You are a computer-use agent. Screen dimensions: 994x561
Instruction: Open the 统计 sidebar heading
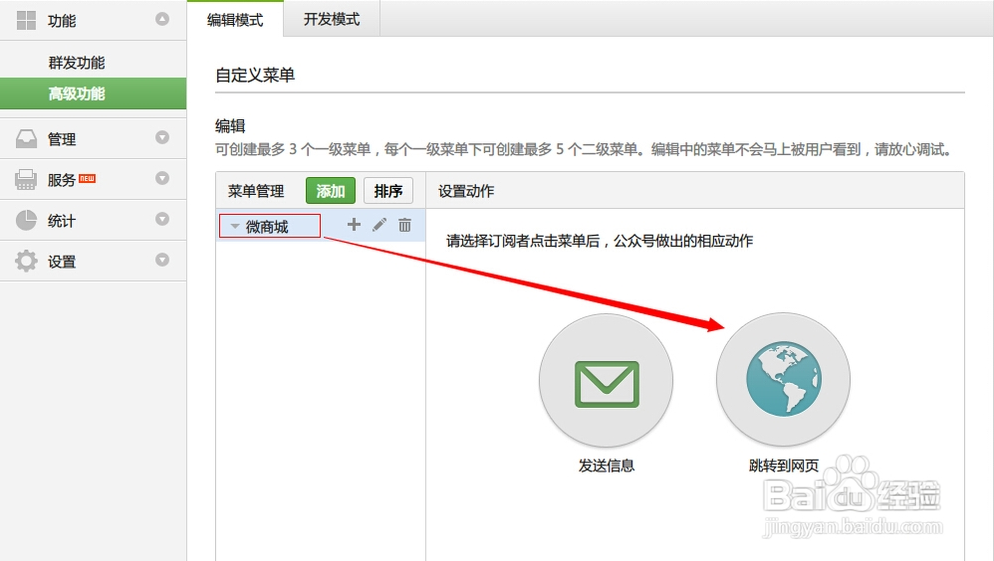(93, 220)
